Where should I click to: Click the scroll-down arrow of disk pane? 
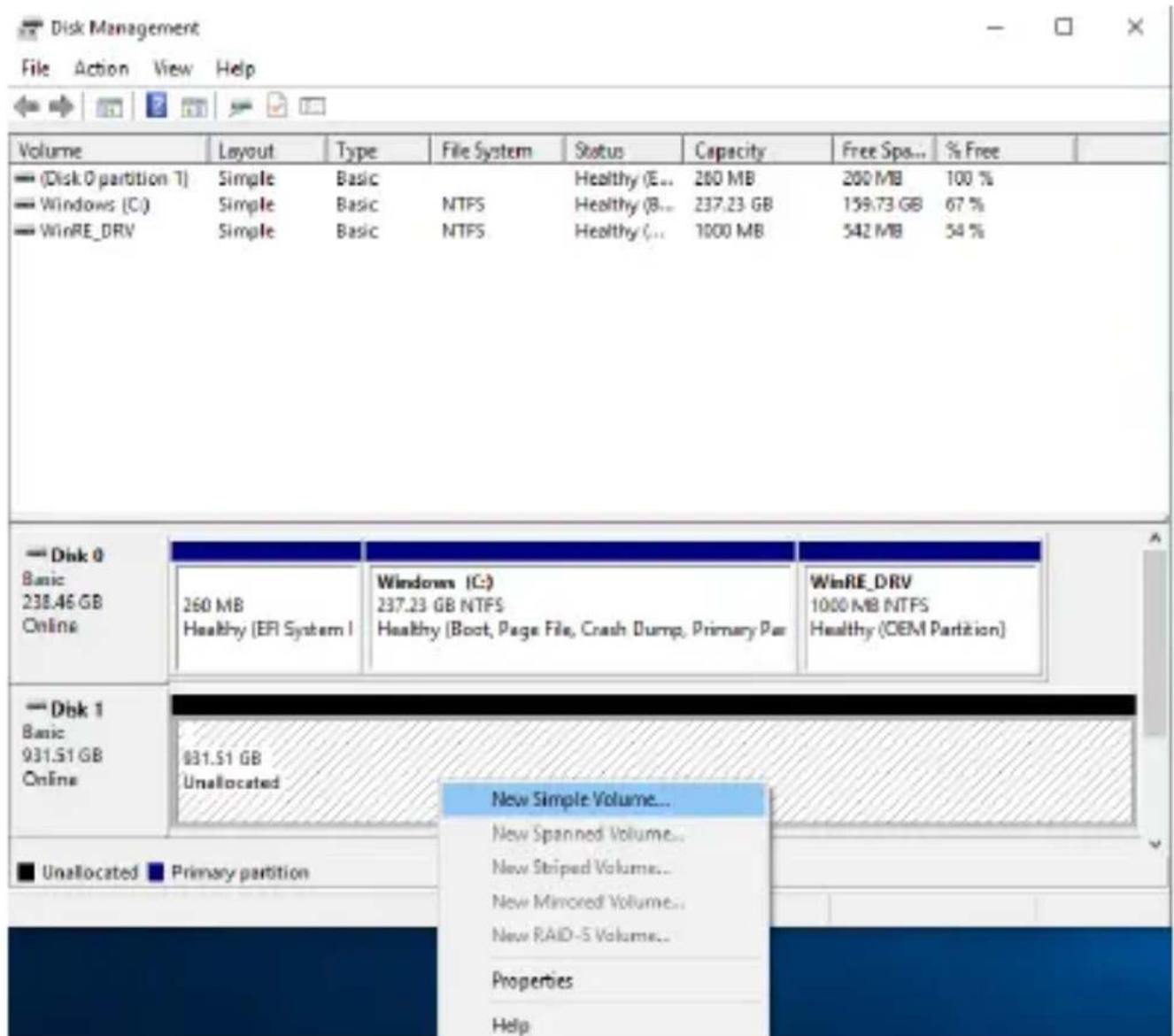1155,844
